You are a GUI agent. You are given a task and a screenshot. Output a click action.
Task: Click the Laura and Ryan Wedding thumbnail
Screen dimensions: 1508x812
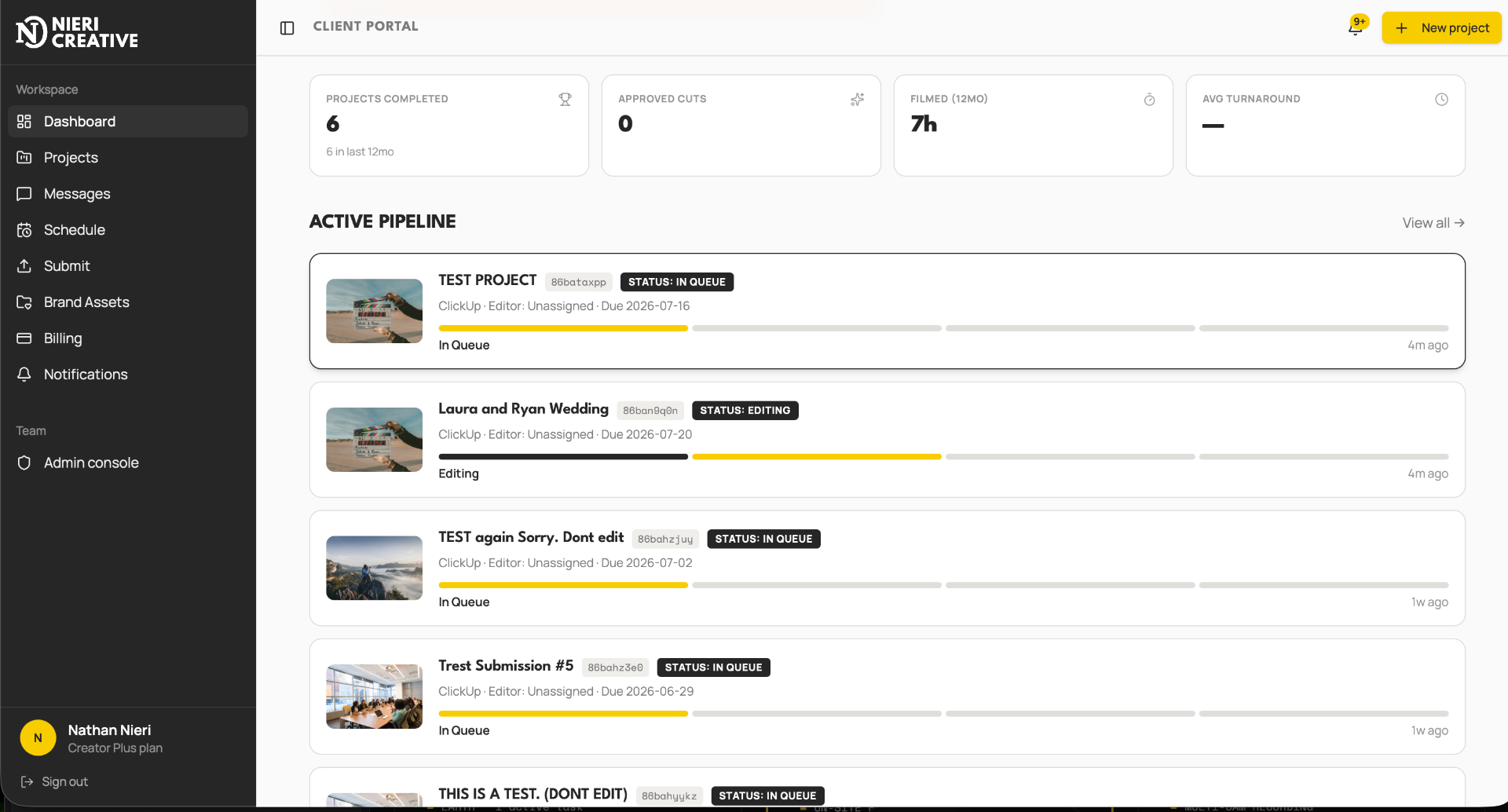374,440
